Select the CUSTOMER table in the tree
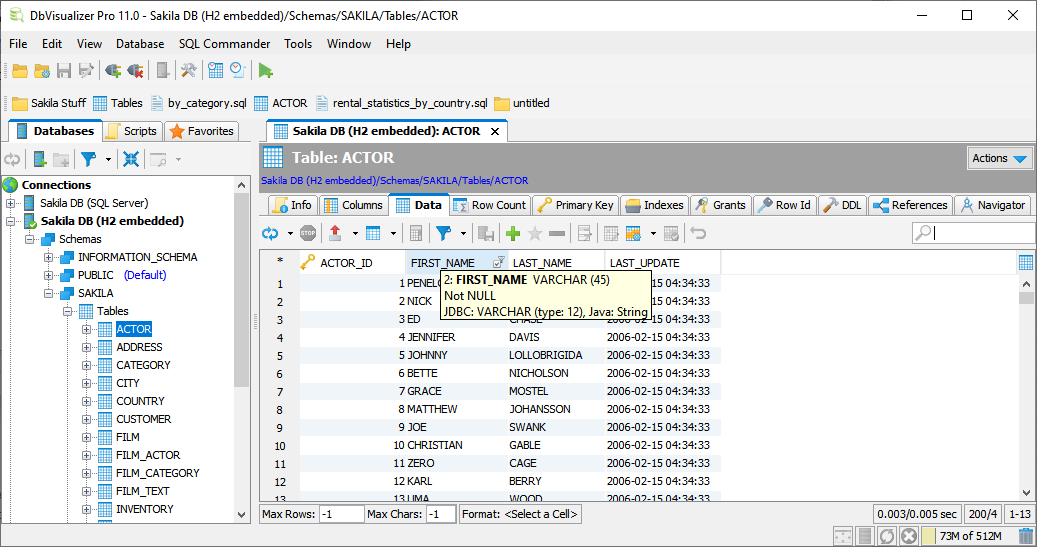This screenshot has height=547, width=1037. (144, 419)
